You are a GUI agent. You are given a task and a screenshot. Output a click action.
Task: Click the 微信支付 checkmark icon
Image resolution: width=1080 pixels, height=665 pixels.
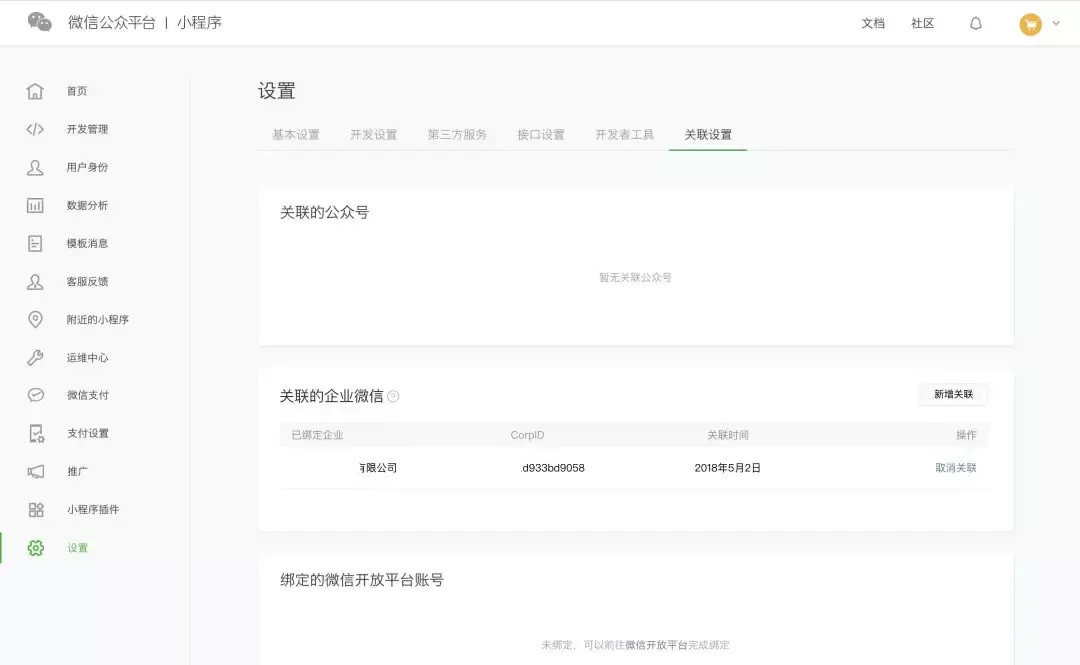[x=35, y=395]
